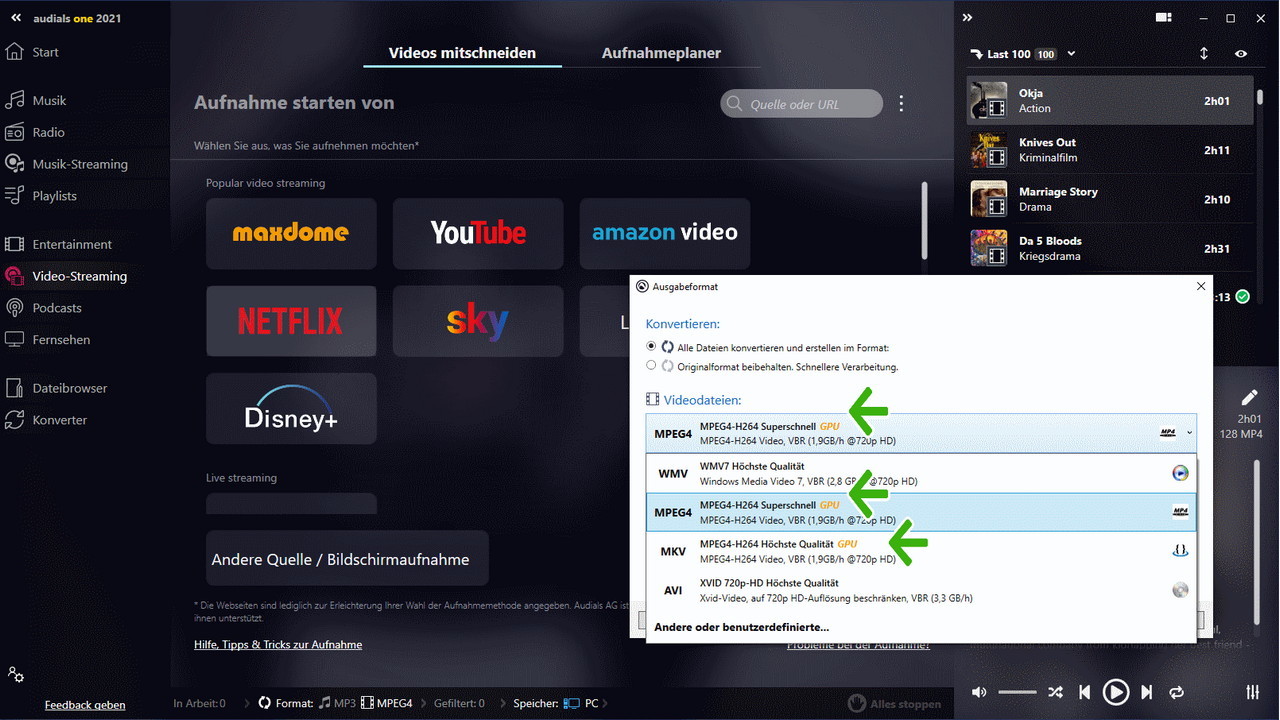Toggle the eye visibility icon in playlist

coord(1241,54)
